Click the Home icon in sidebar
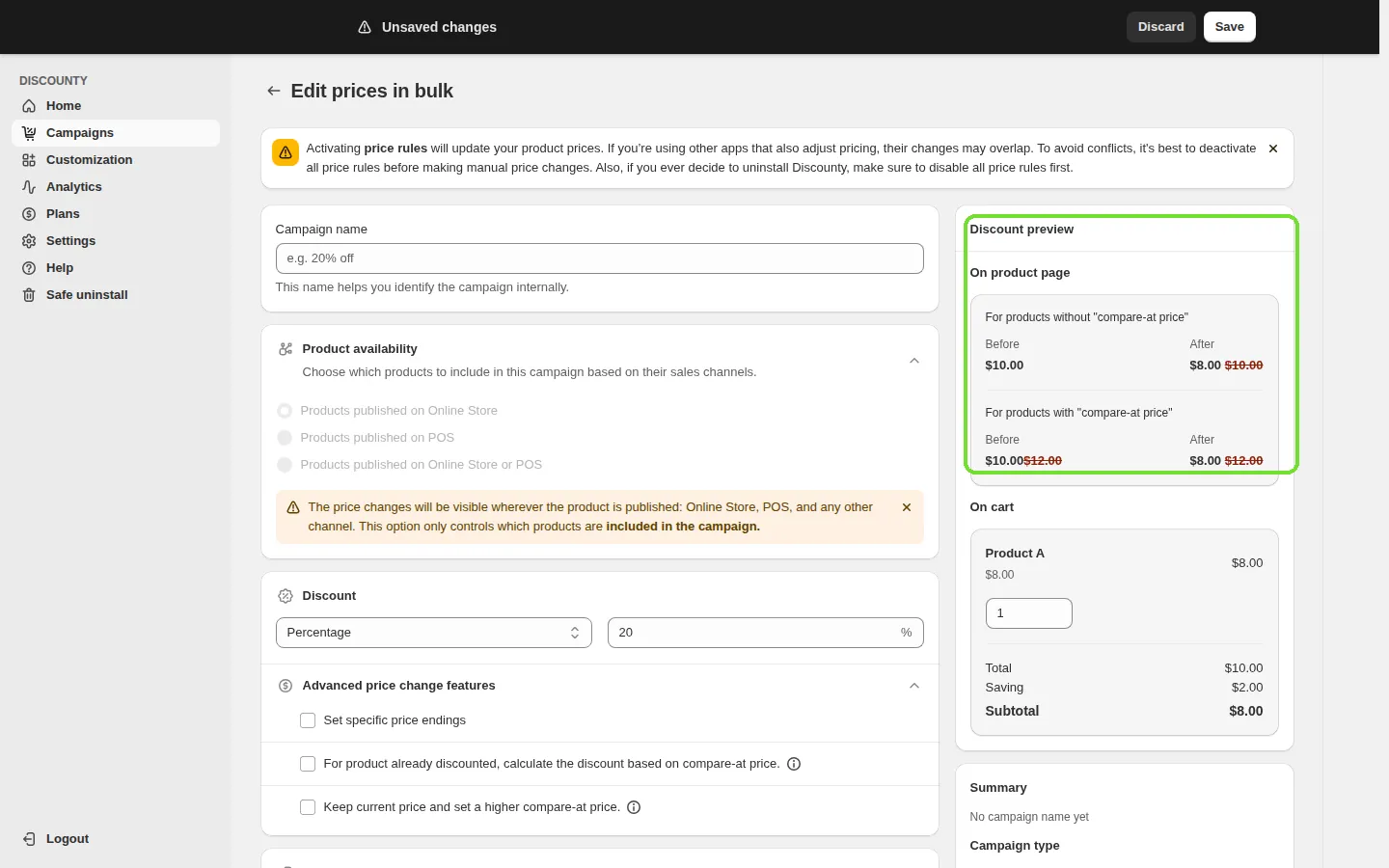The height and width of the screenshot is (868, 1389). pos(29,106)
